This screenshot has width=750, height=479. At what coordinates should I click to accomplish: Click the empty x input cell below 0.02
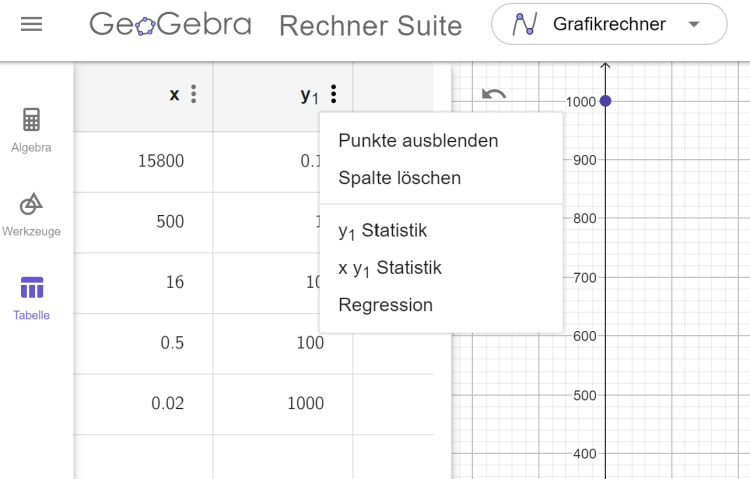click(x=143, y=457)
